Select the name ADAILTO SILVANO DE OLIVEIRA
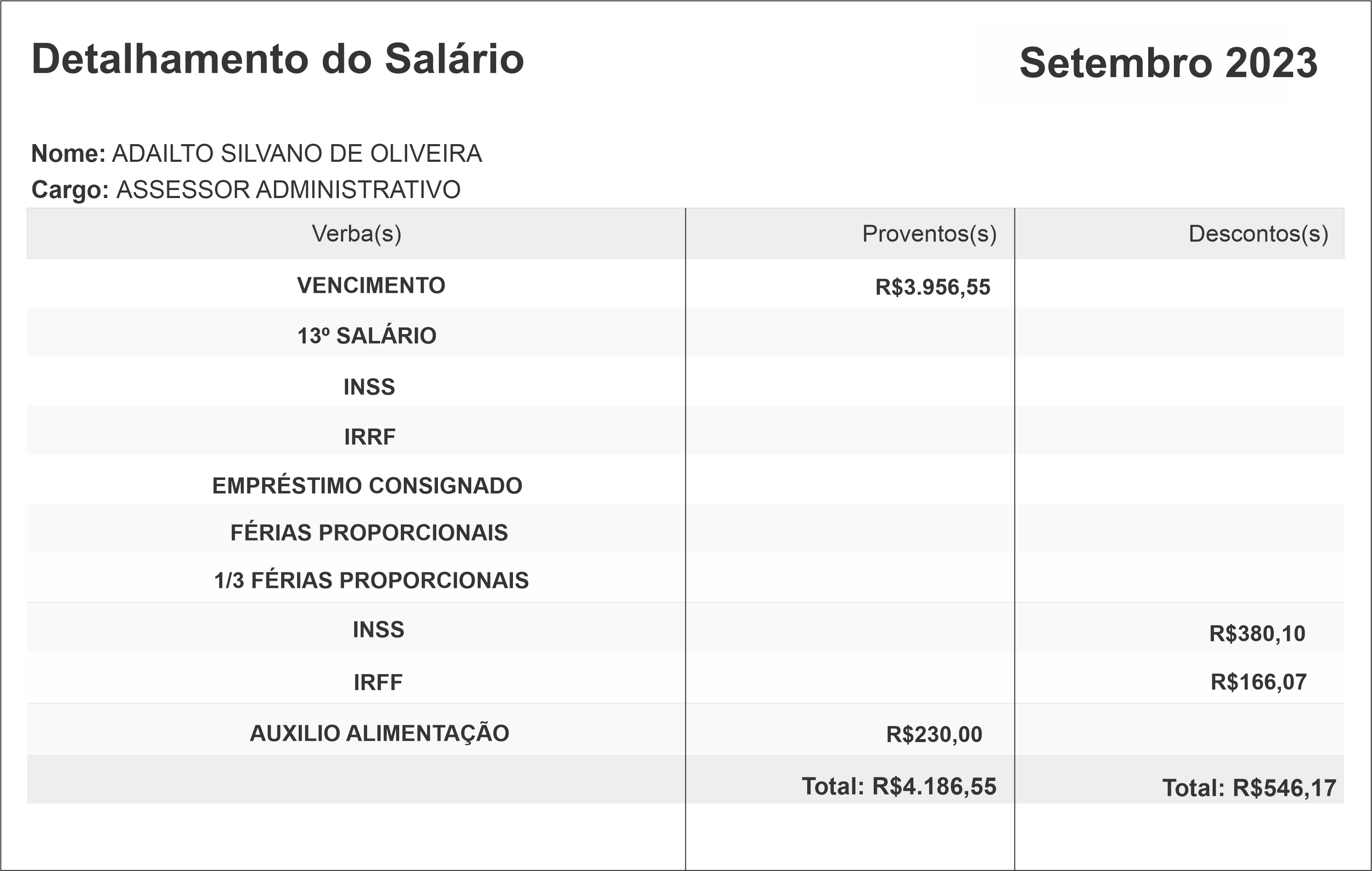 [297, 154]
